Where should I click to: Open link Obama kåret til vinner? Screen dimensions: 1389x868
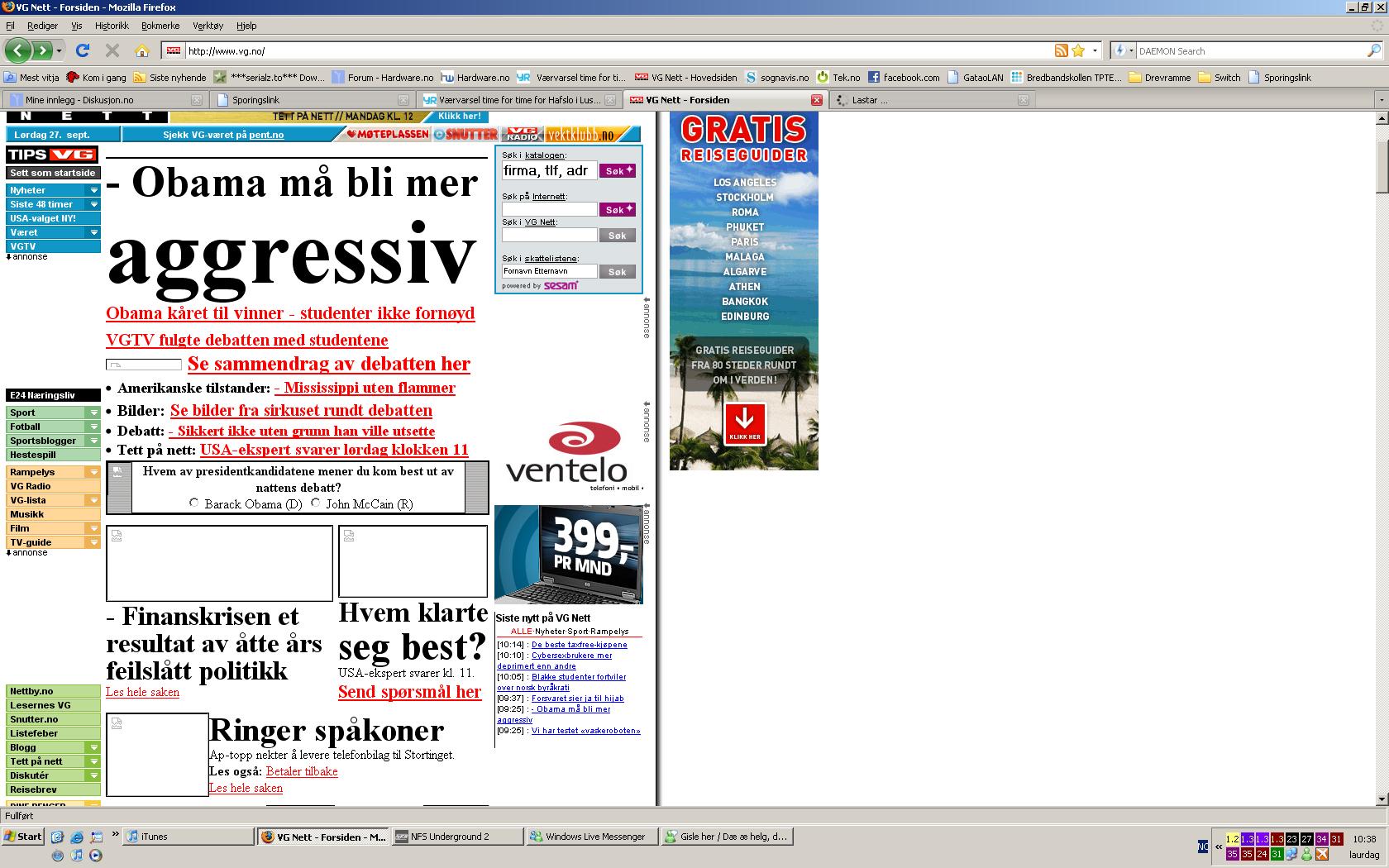pyautogui.click(x=290, y=313)
